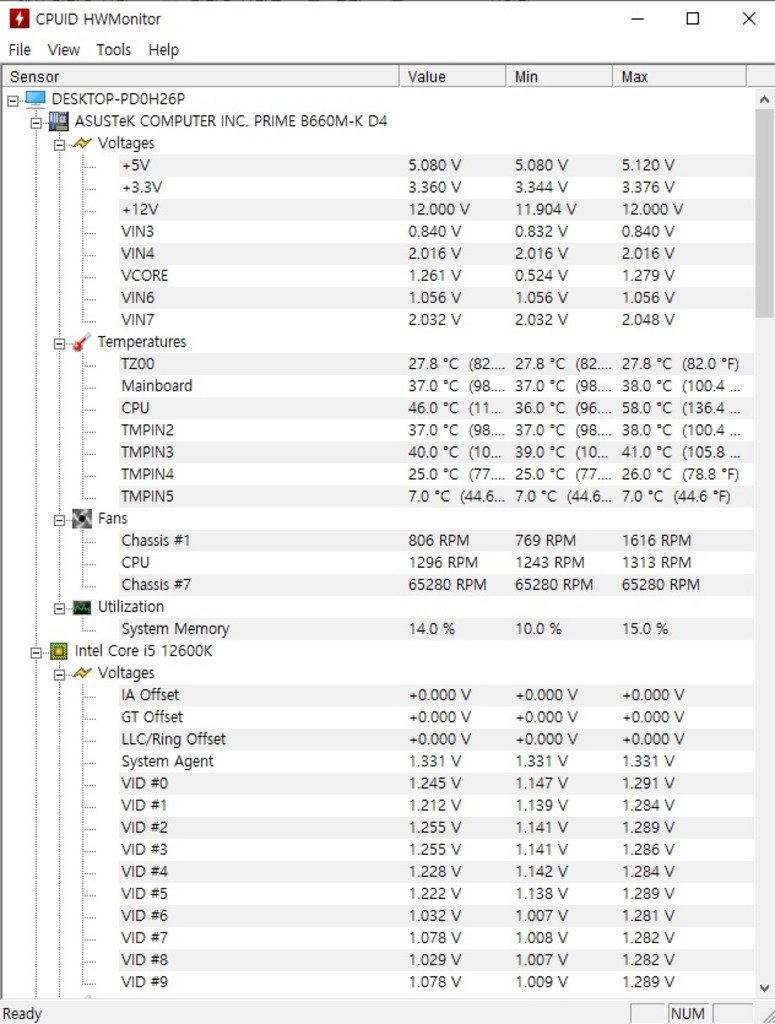Image resolution: width=775 pixels, height=1024 pixels.
Task: Select the System Memory utilization row
Action: (x=436, y=629)
